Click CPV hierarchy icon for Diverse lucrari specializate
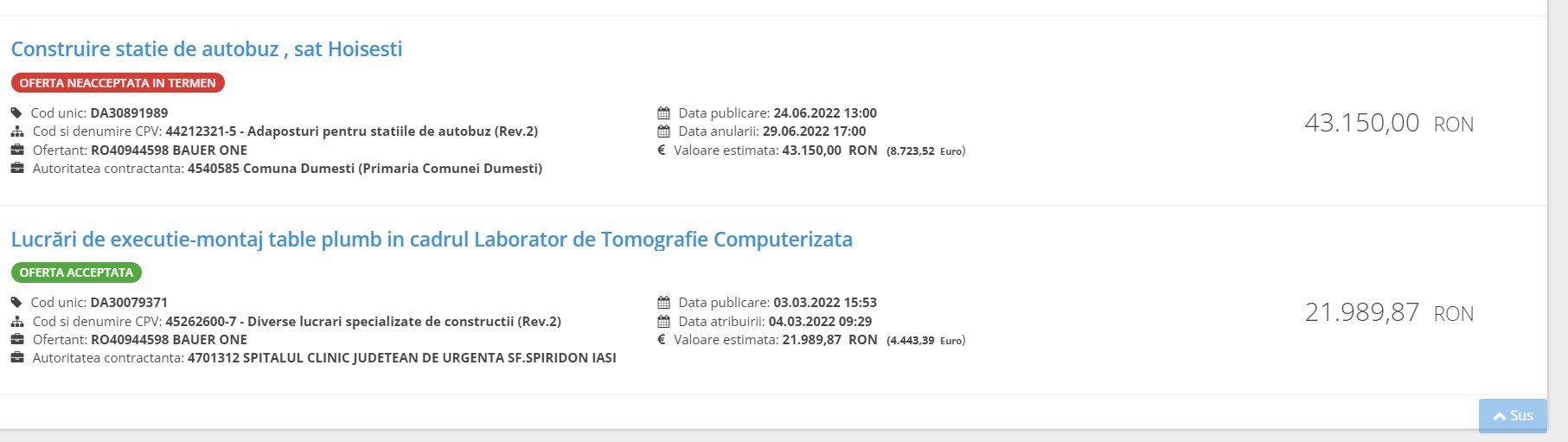1568x442 pixels. tap(17, 321)
